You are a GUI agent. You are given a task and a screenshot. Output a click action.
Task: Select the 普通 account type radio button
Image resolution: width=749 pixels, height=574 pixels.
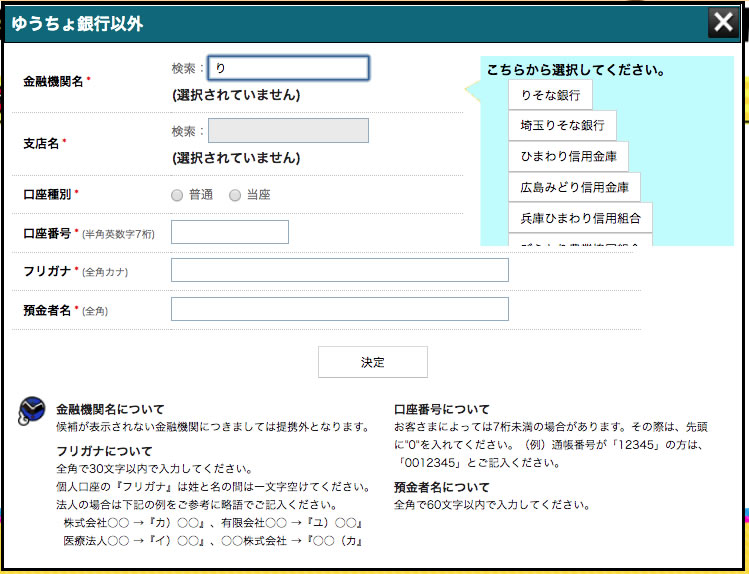(177, 195)
